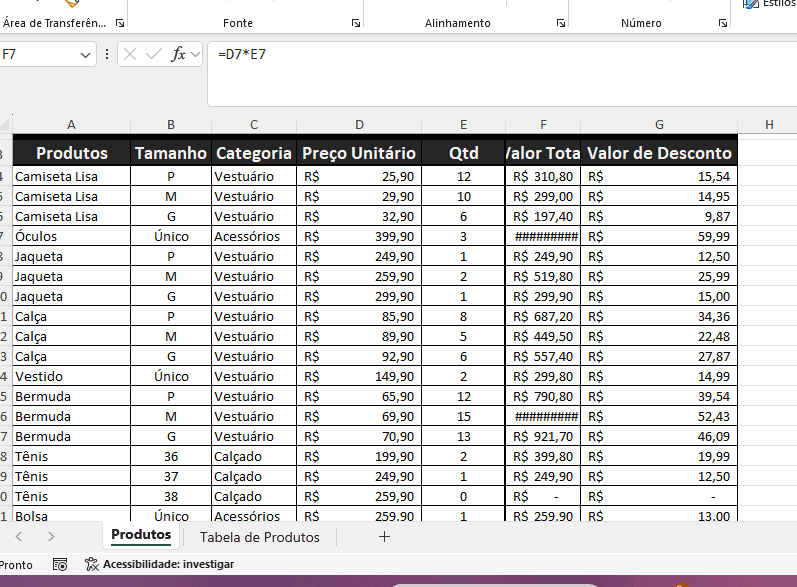Select column C header

click(254, 125)
